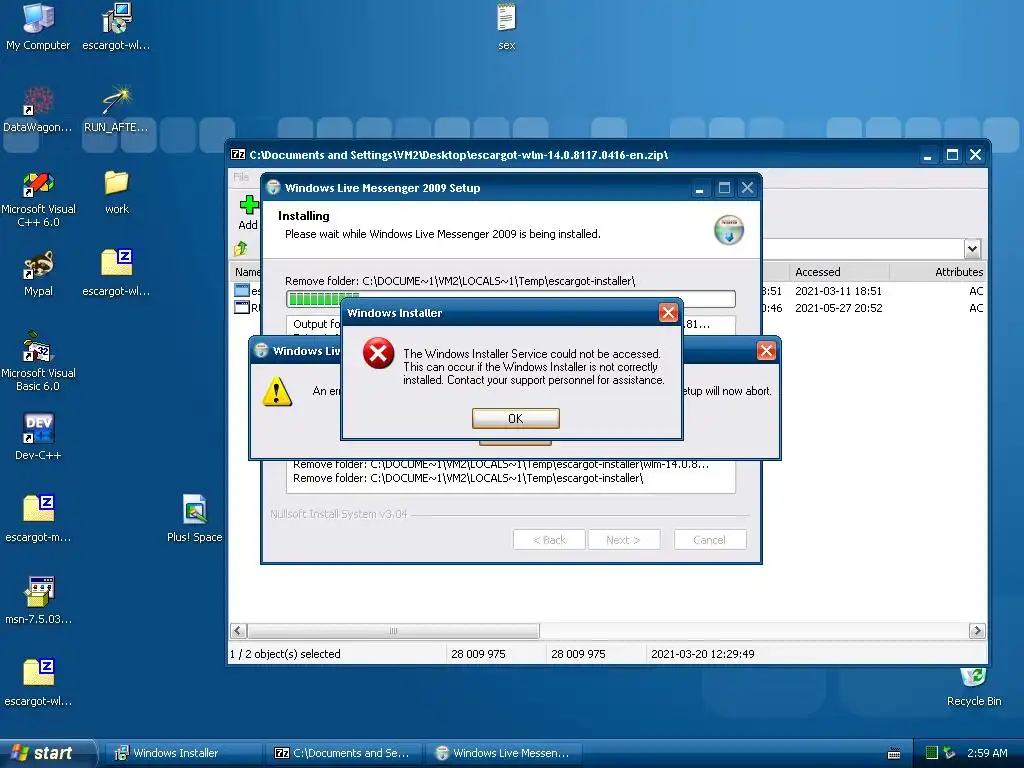This screenshot has height=768, width=1024.
Task: Minimize the Windows Live Messenger 2009 Setup window
Action: pyautogui.click(x=699, y=188)
